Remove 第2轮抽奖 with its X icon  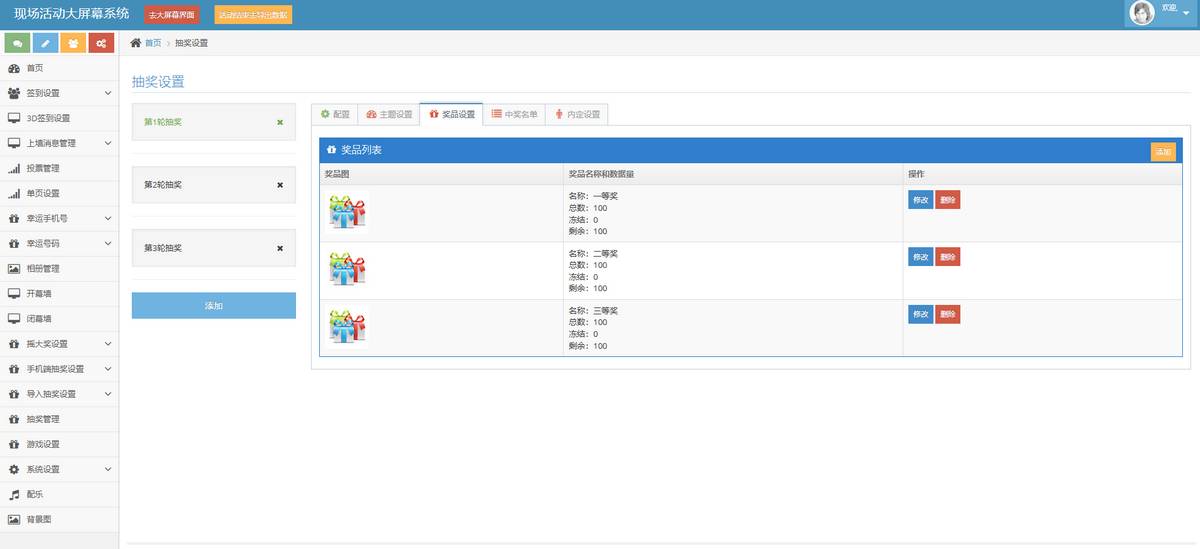point(280,185)
